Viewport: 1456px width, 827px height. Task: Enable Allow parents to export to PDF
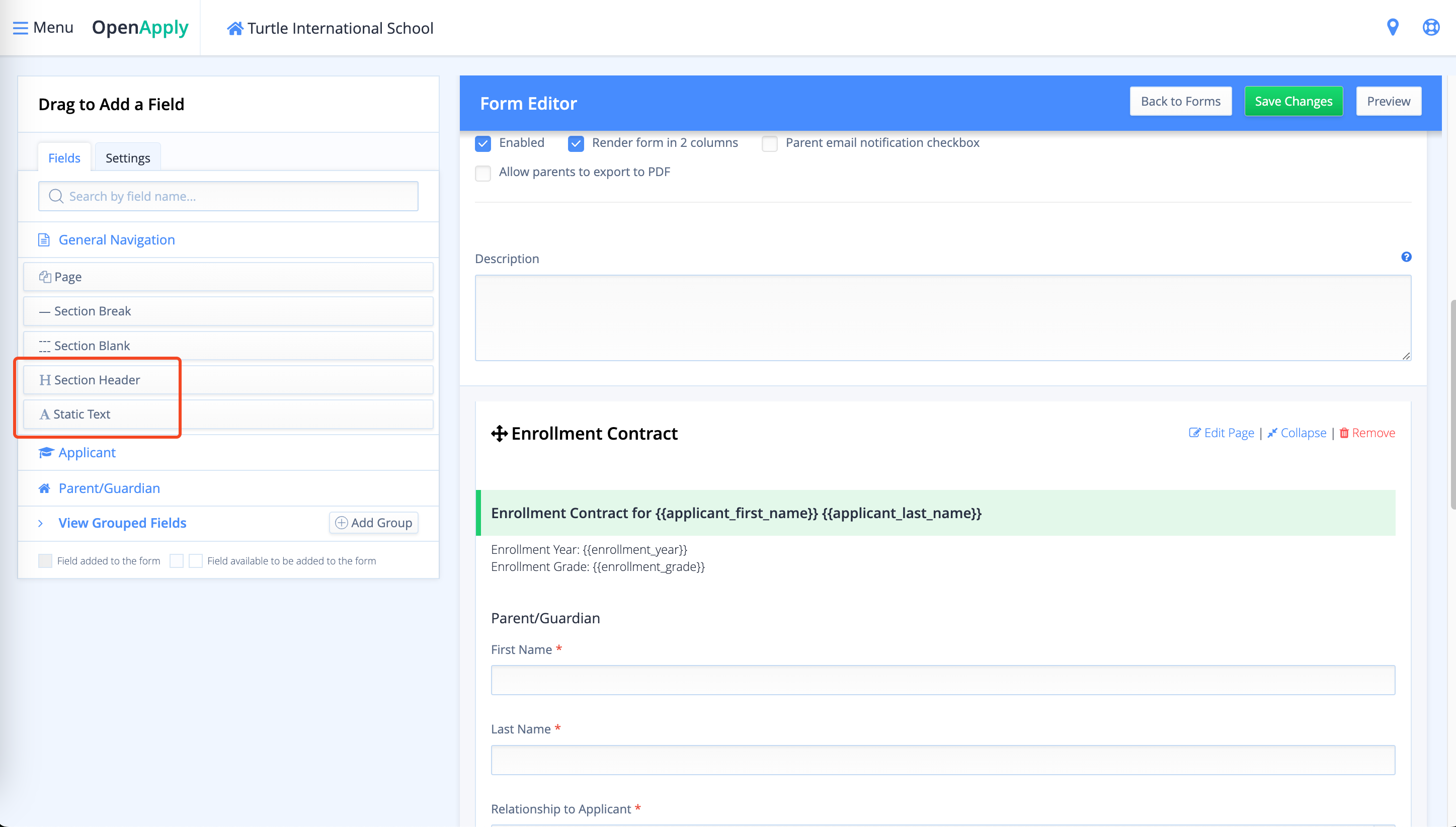click(x=483, y=173)
